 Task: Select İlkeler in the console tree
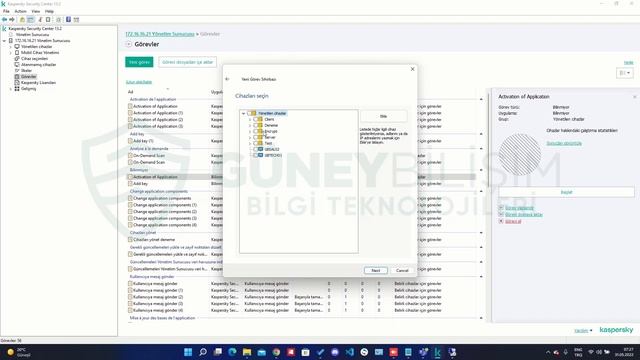tap(26, 71)
